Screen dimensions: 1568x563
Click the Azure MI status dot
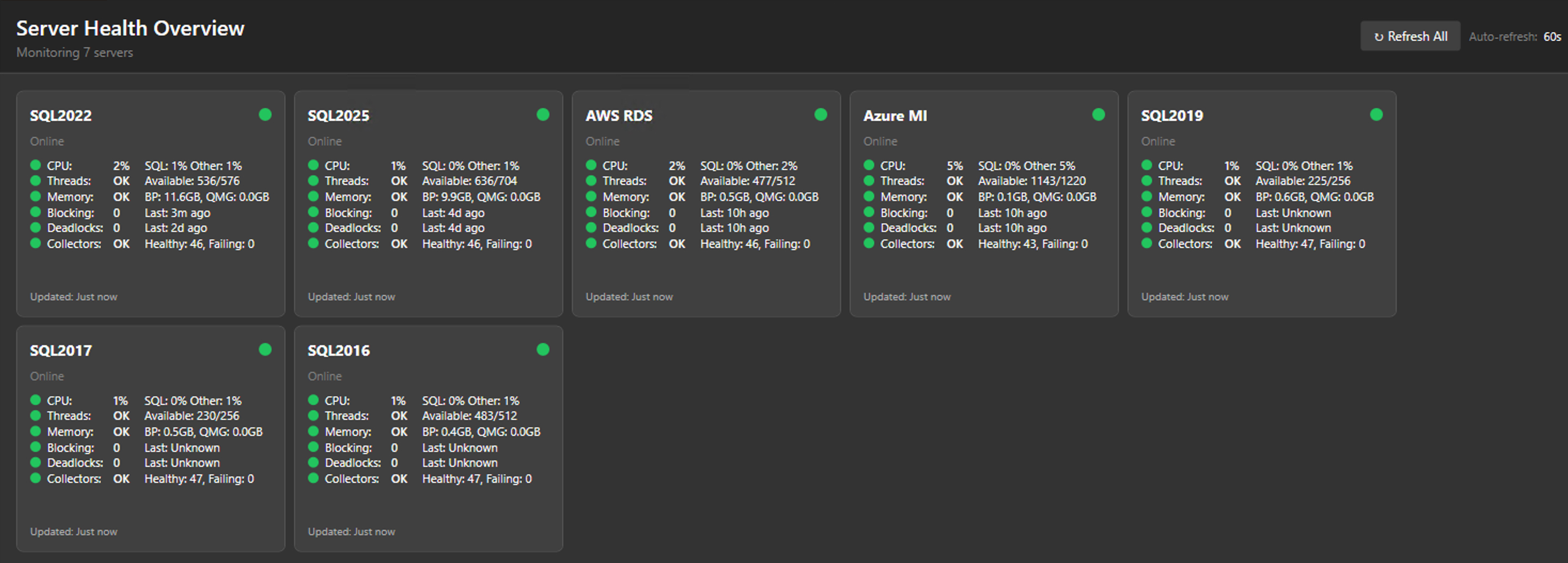1098,114
